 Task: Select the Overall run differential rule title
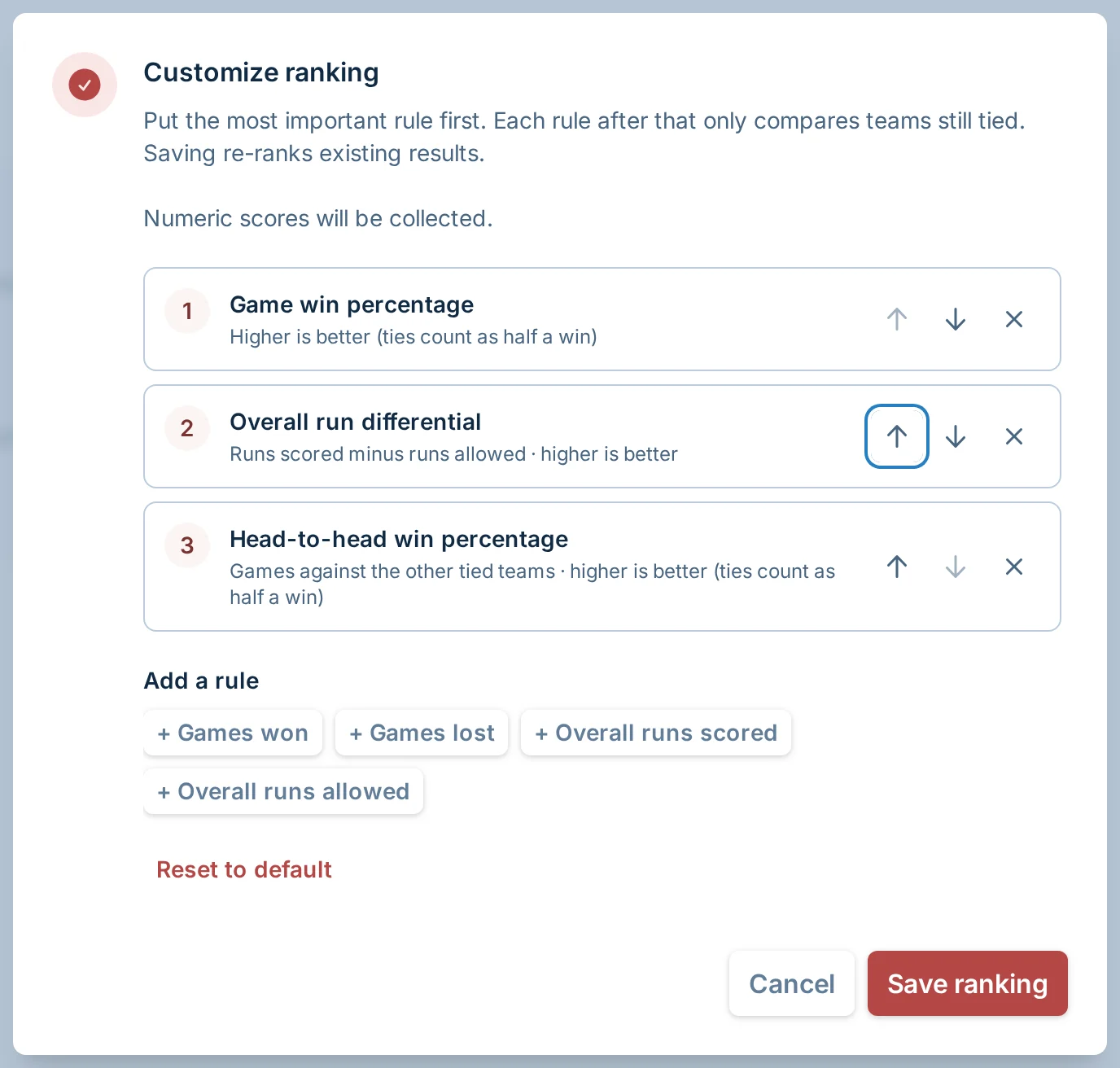[356, 422]
